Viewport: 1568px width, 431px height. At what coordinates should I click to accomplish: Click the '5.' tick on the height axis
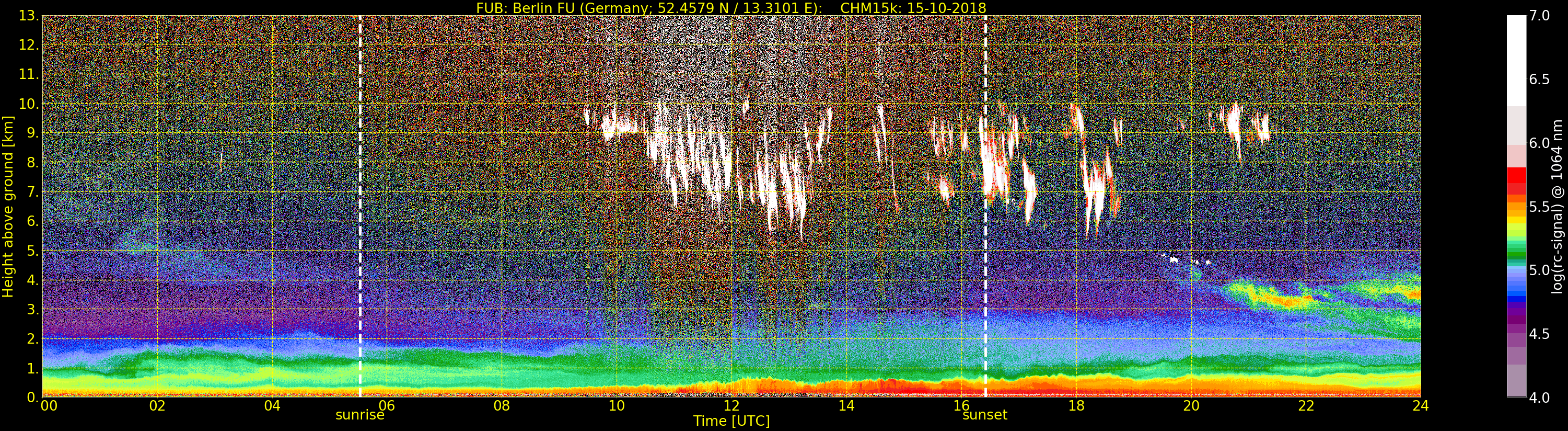tap(33, 251)
